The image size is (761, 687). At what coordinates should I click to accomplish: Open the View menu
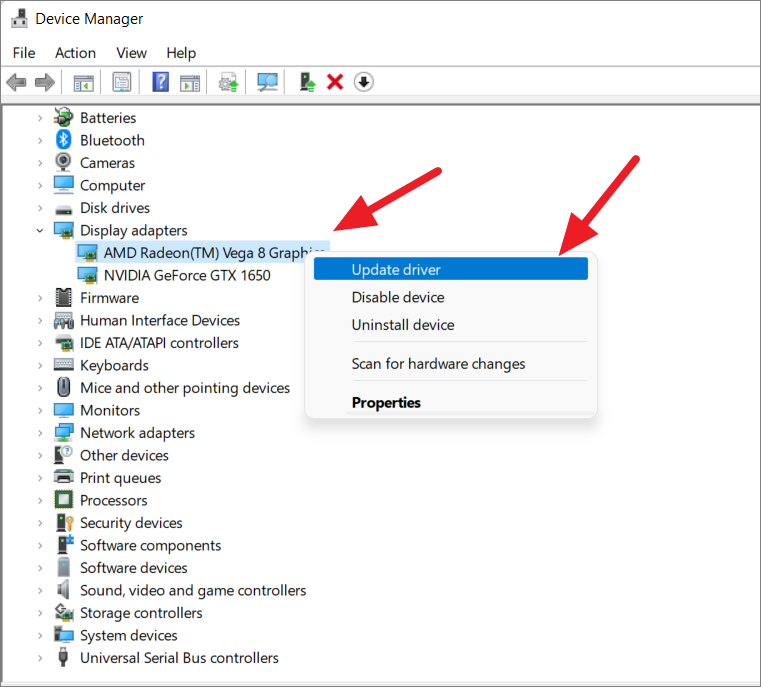(x=131, y=52)
